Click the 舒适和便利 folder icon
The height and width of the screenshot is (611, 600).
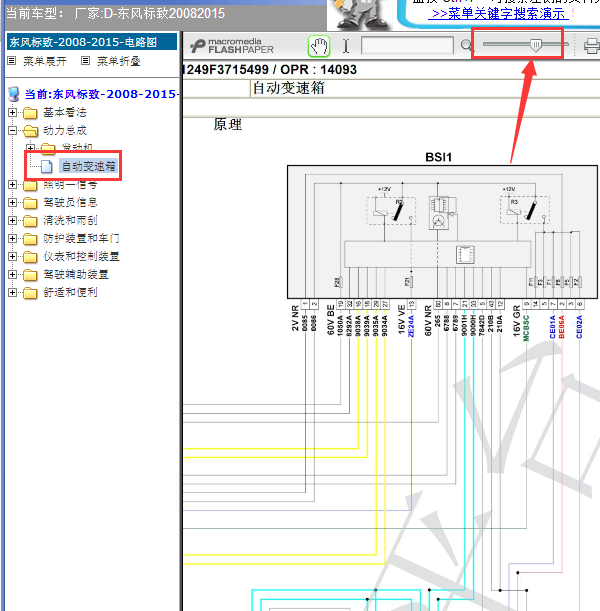click(x=30, y=293)
